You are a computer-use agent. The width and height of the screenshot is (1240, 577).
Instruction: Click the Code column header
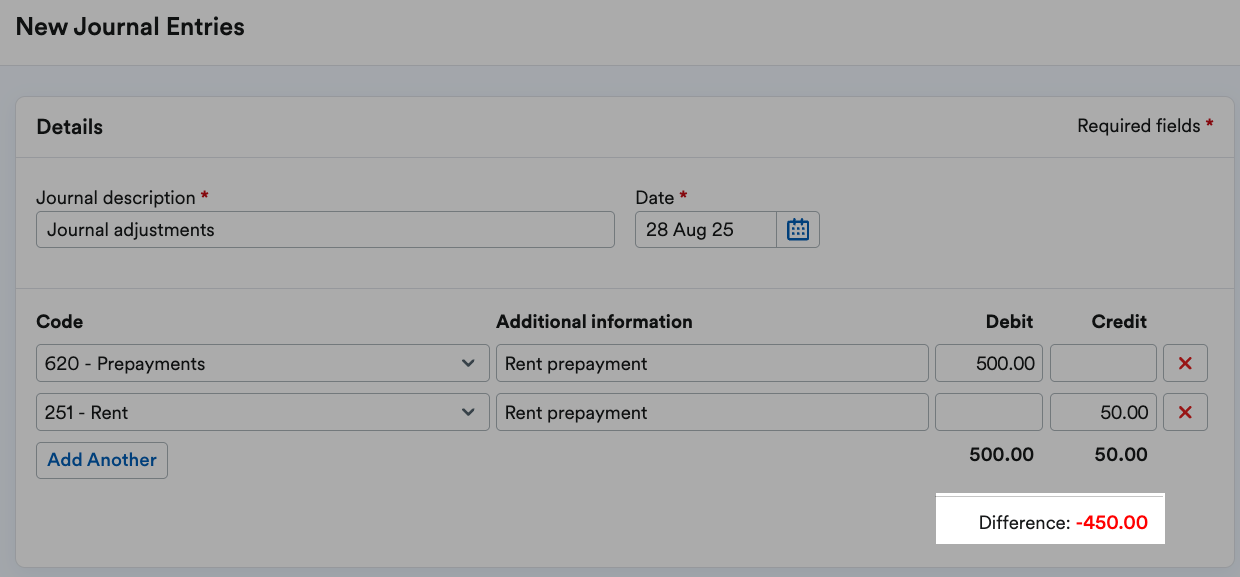(x=59, y=322)
